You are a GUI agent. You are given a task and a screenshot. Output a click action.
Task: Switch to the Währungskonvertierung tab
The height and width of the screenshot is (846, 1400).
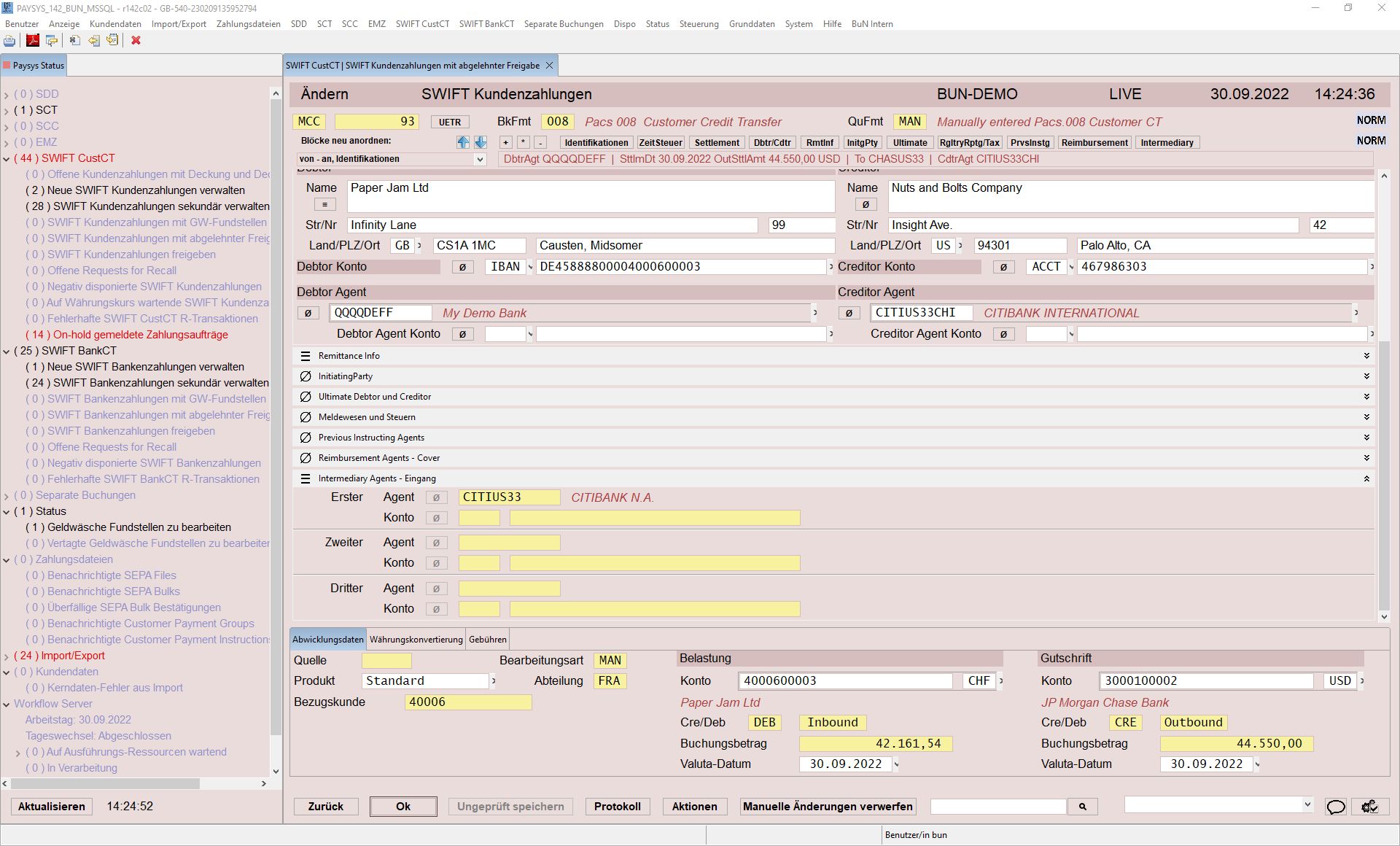click(x=416, y=640)
